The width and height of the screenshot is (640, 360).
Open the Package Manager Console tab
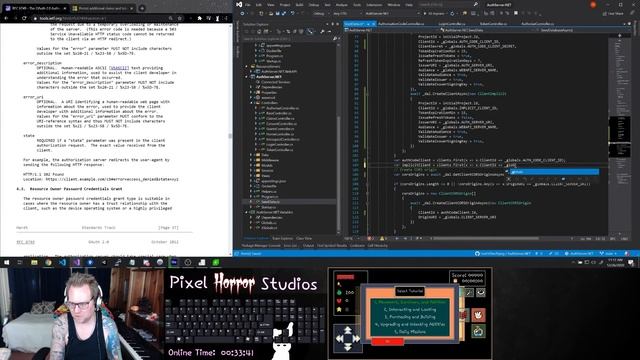click(261, 246)
